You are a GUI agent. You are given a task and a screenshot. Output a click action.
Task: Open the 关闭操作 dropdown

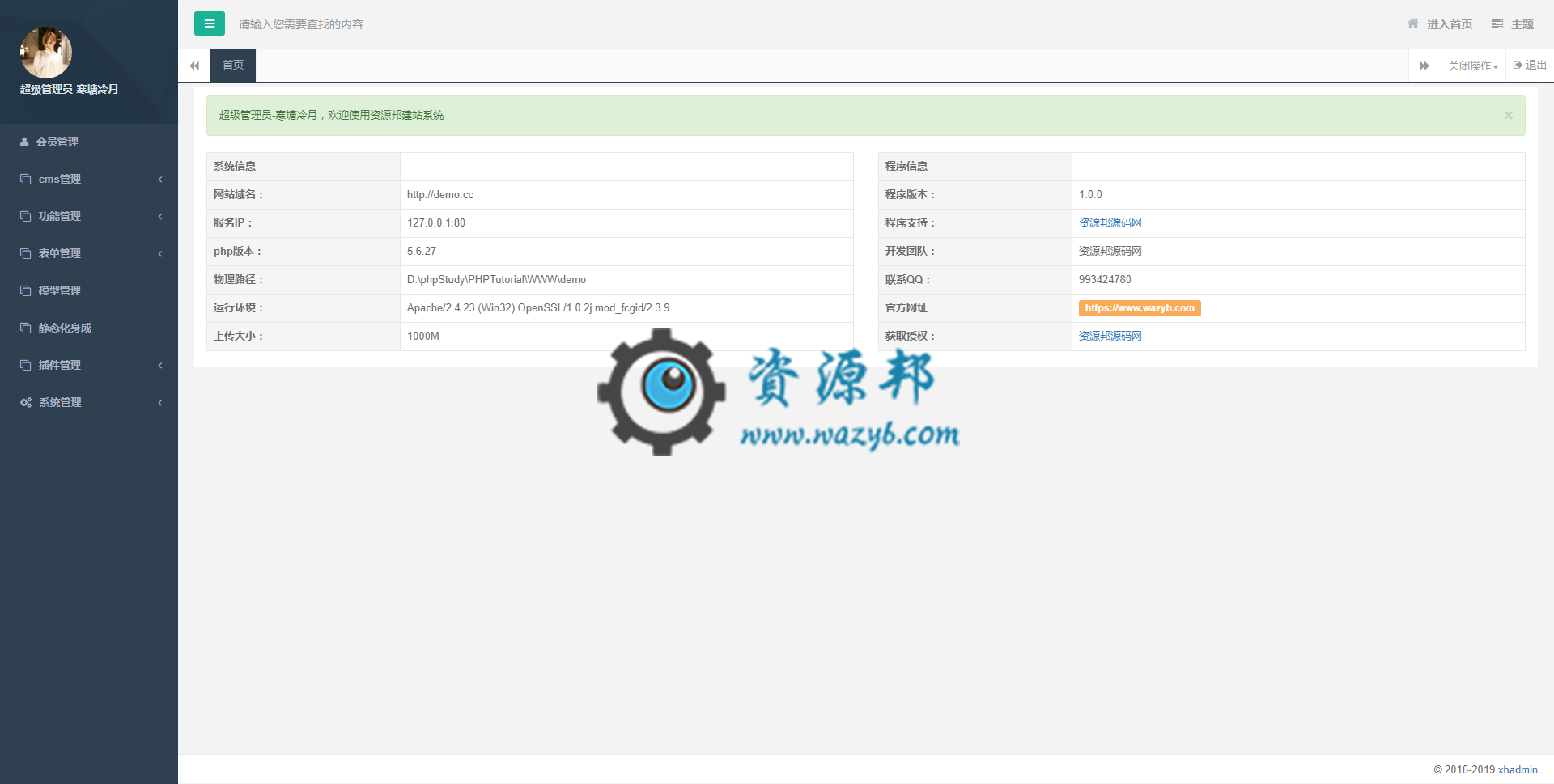pos(1473,66)
